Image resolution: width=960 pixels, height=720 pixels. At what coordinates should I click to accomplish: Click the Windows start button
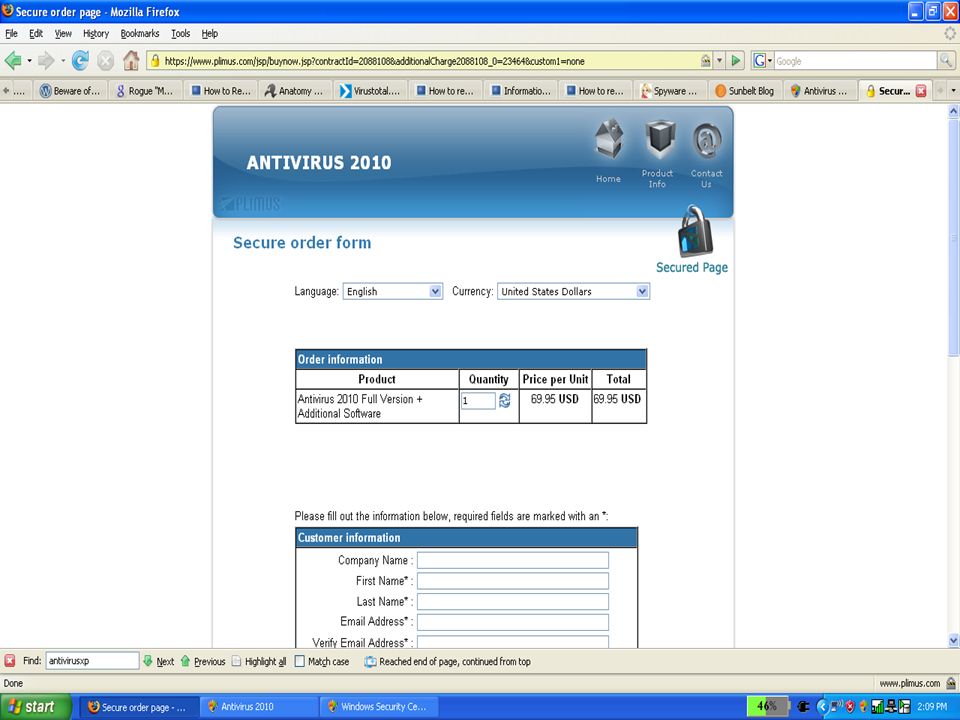coord(34,707)
